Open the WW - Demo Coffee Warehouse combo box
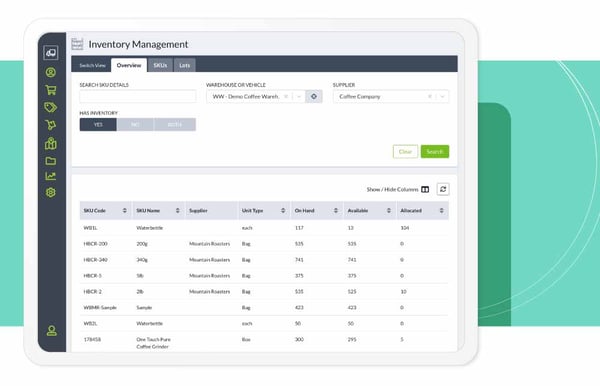This screenshot has height=386, width=600. (255, 96)
